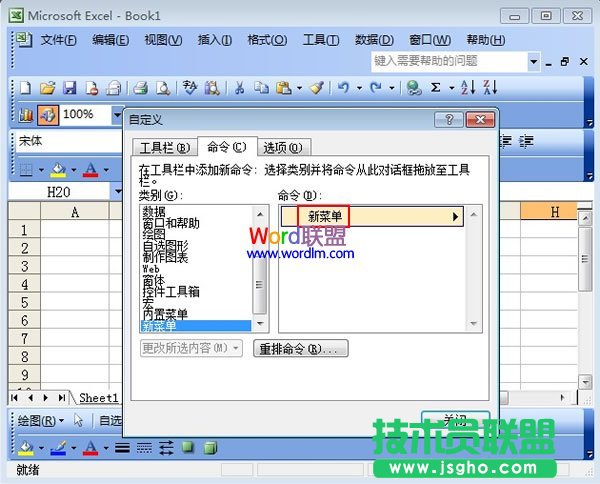Screen dimensions: 600x484
Task: Click the font color red A icon
Action: (91, 168)
